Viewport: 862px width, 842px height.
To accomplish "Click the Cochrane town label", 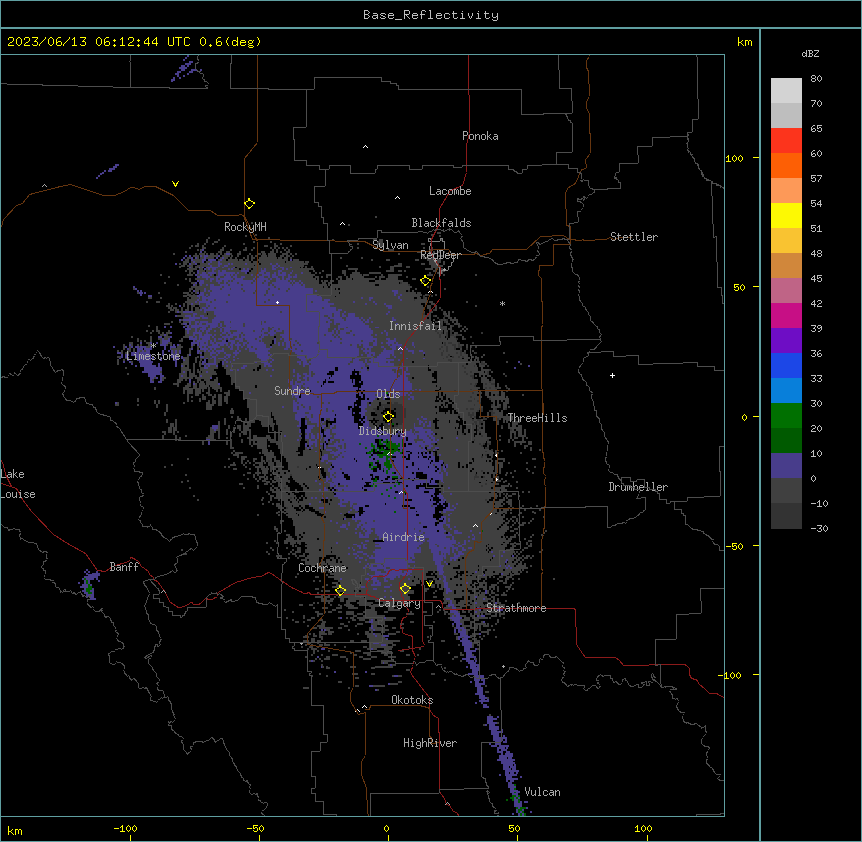I will (x=323, y=568).
